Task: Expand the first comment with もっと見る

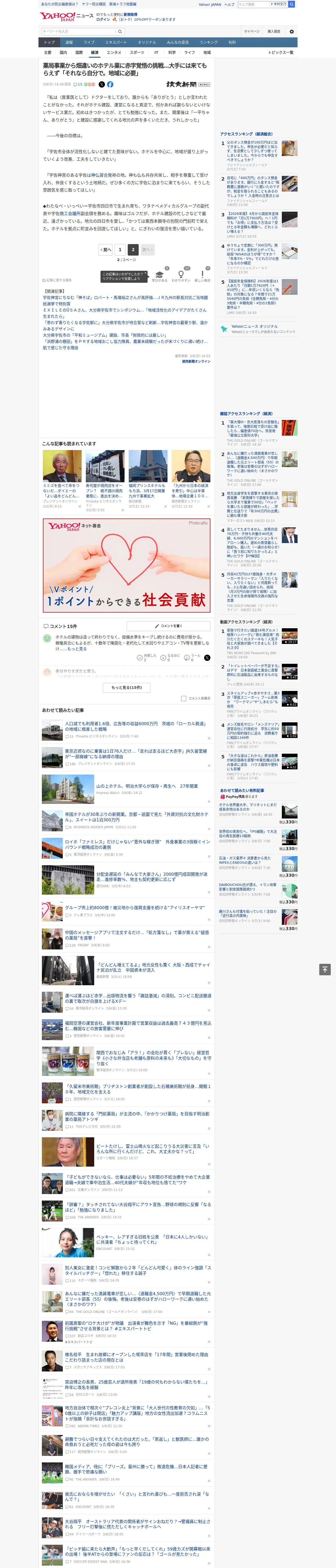Action: coord(77,649)
